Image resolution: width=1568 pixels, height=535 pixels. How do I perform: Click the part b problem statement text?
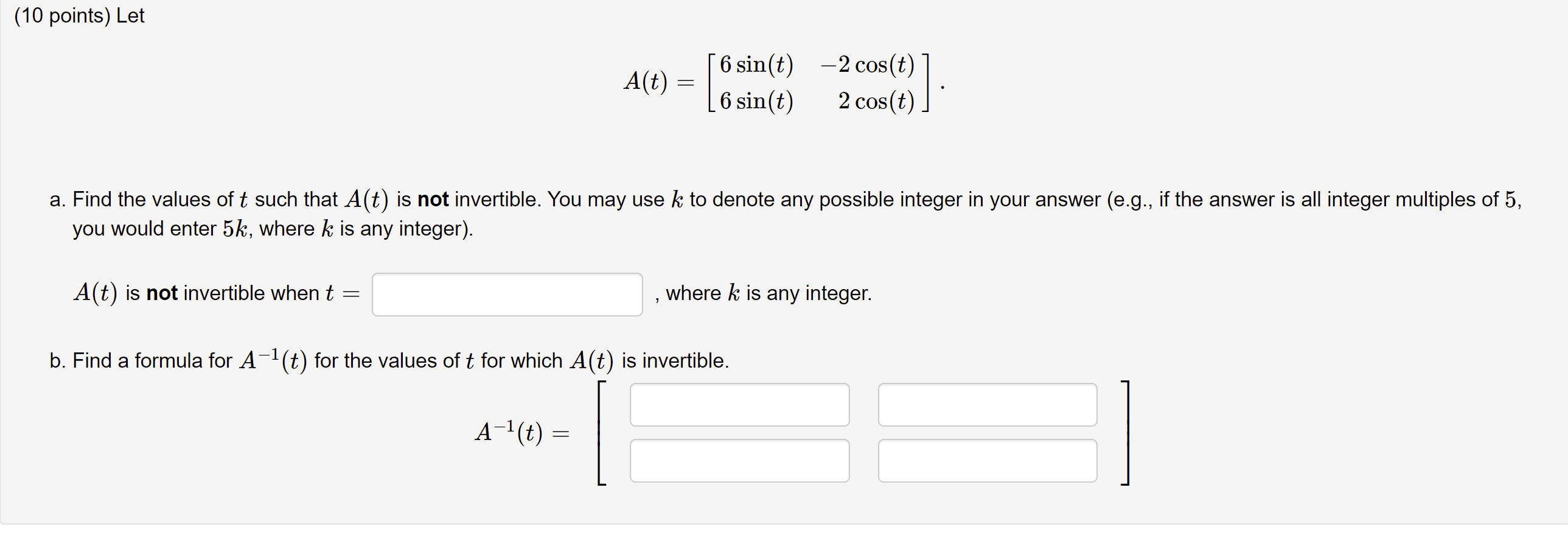(389, 360)
